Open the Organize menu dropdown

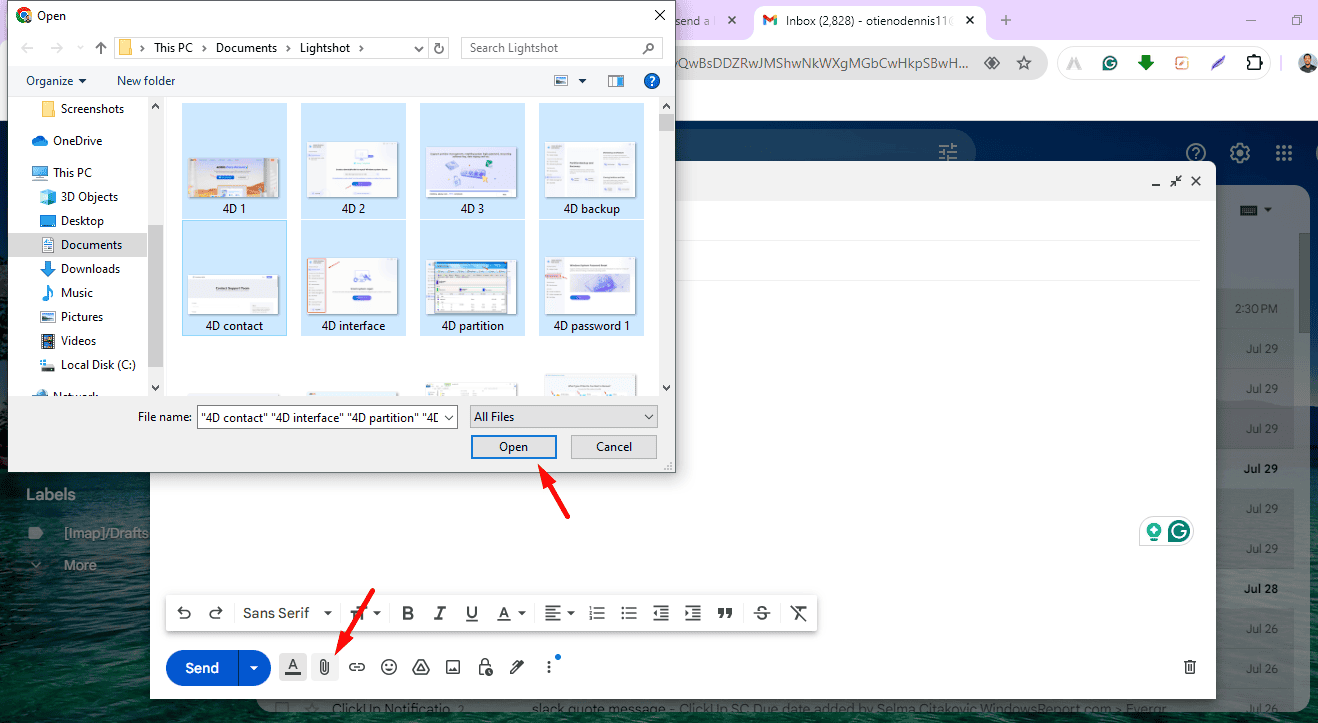point(56,81)
